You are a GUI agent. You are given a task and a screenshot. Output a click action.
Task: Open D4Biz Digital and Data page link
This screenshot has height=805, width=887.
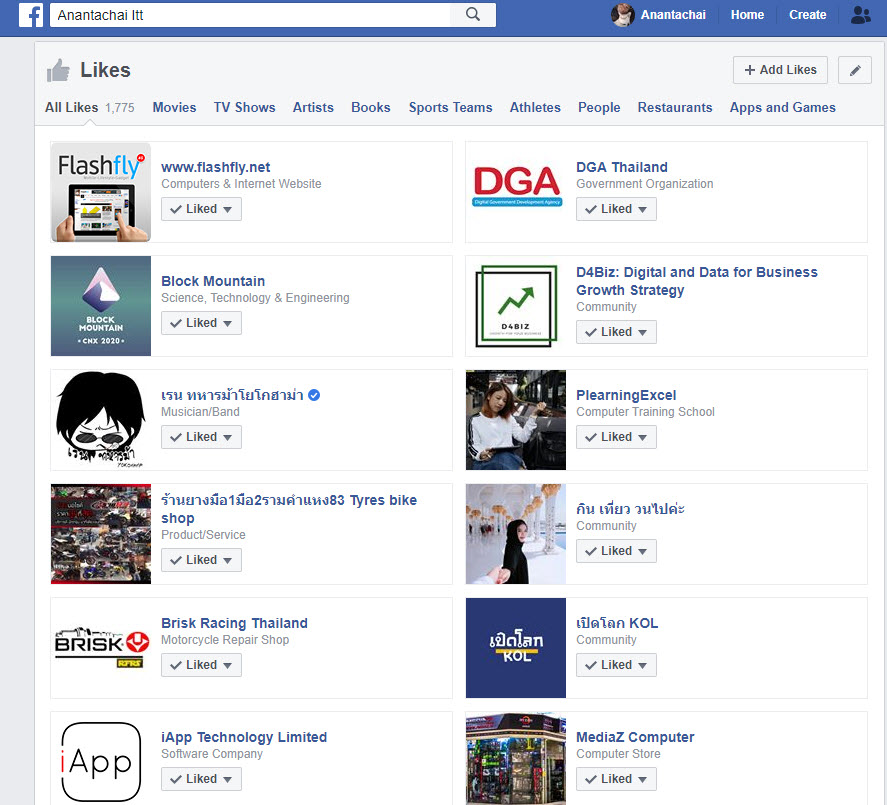pos(697,281)
